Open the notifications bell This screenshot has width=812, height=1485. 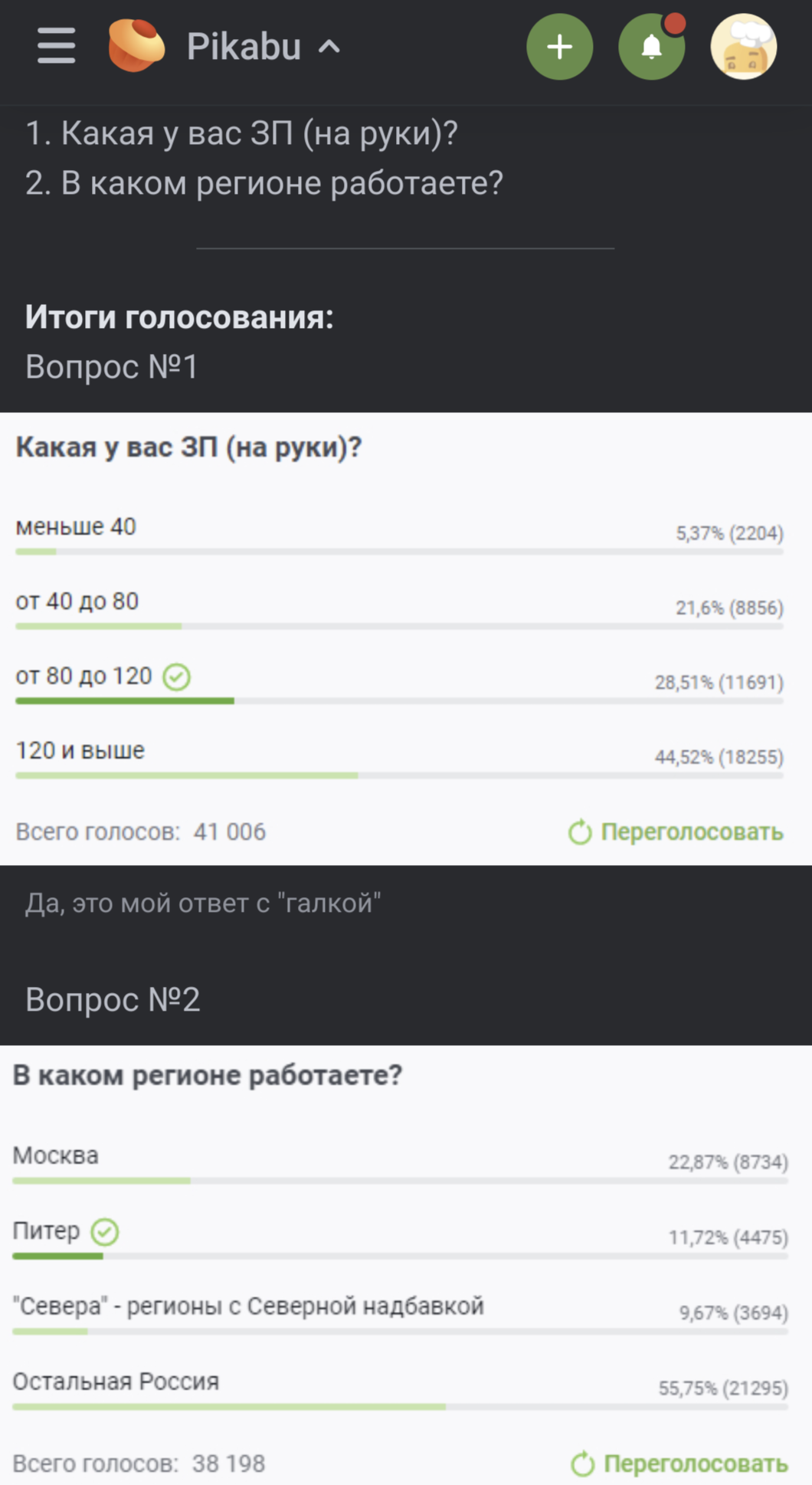coord(651,47)
